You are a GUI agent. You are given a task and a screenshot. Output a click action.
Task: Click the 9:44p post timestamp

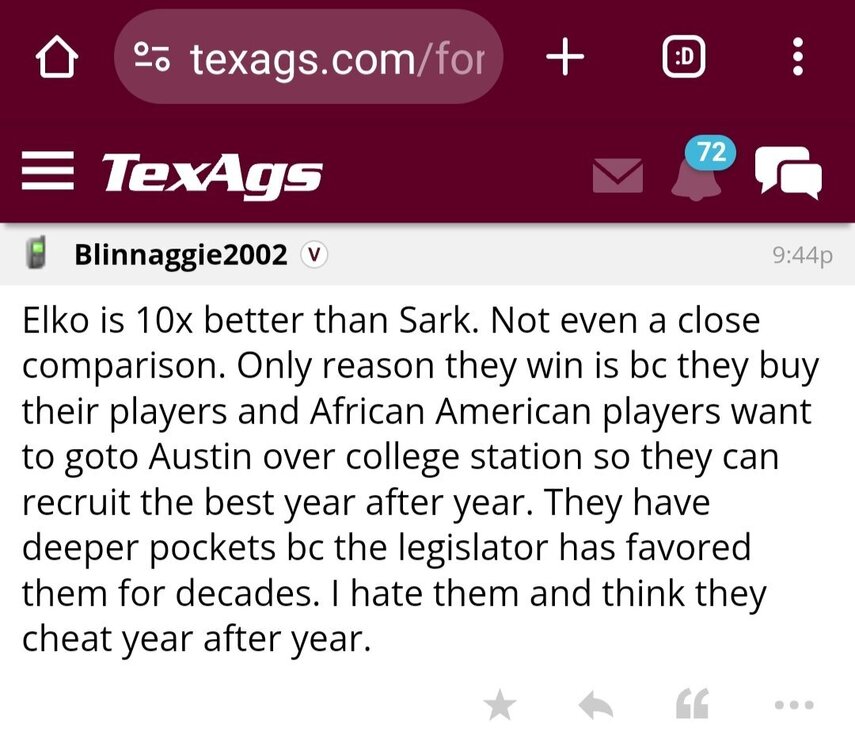[802, 255]
